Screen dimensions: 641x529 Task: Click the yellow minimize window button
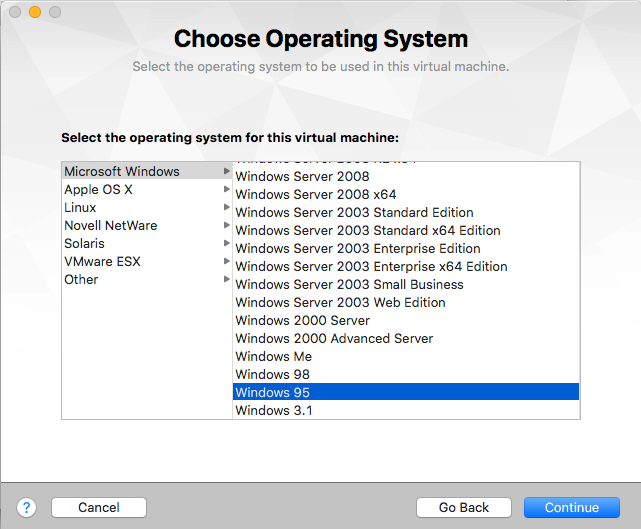click(35, 12)
